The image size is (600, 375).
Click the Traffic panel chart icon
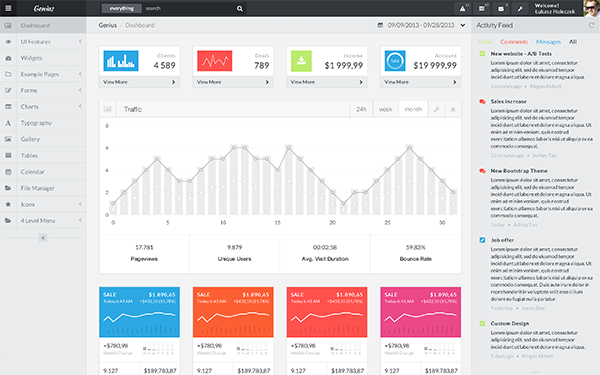107,109
